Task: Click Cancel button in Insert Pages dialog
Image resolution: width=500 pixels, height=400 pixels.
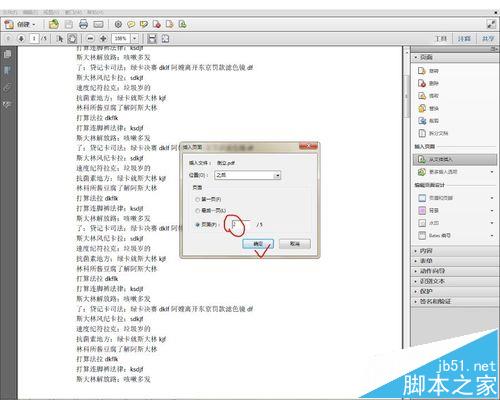Action: [295, 244]
